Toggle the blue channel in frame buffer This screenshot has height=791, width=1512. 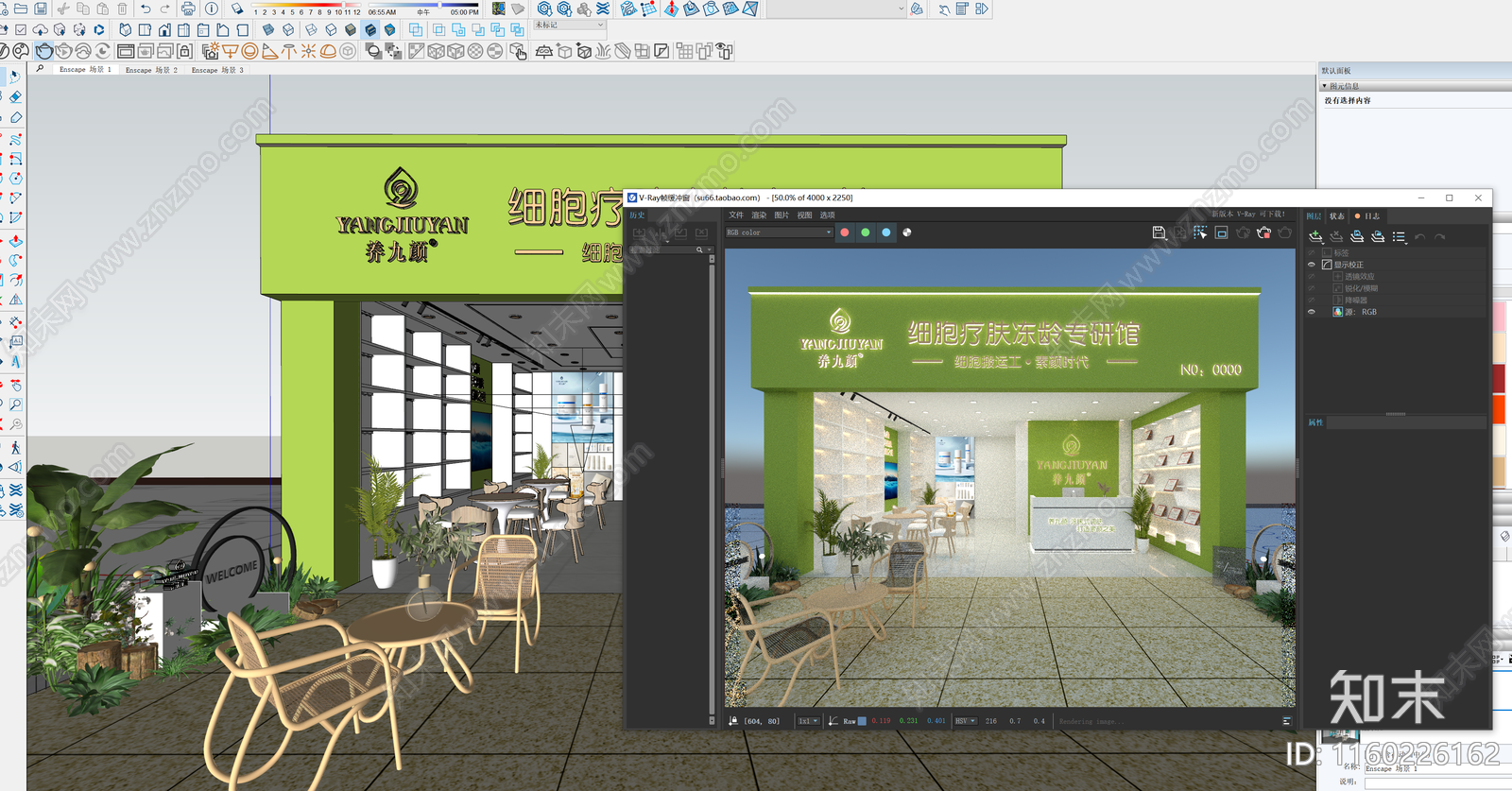pos(886,232)
